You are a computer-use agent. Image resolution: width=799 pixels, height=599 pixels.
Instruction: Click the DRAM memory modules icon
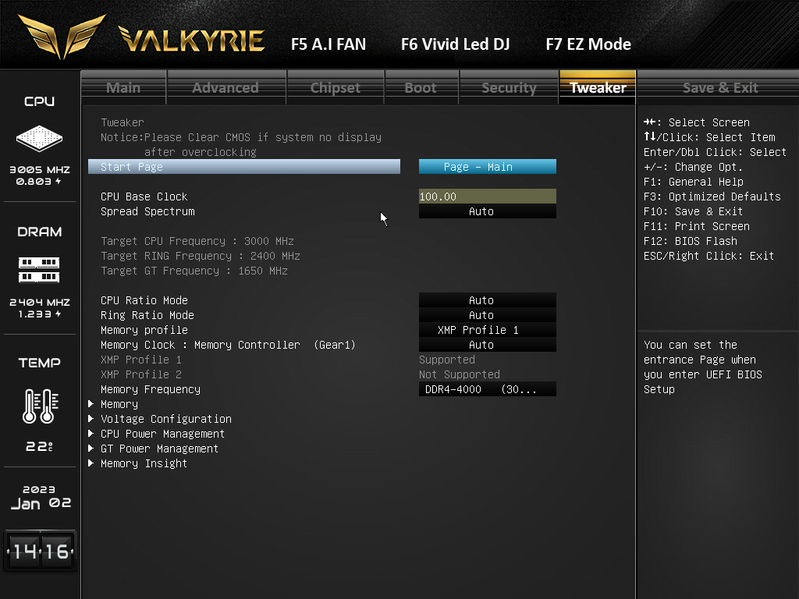pyautogui.click(x=39, y=269)
